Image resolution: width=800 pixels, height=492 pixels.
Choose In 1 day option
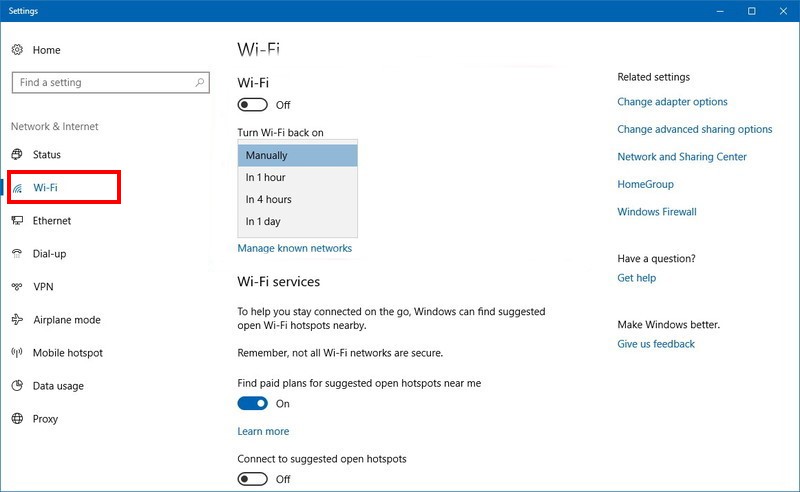coord(297,222)
